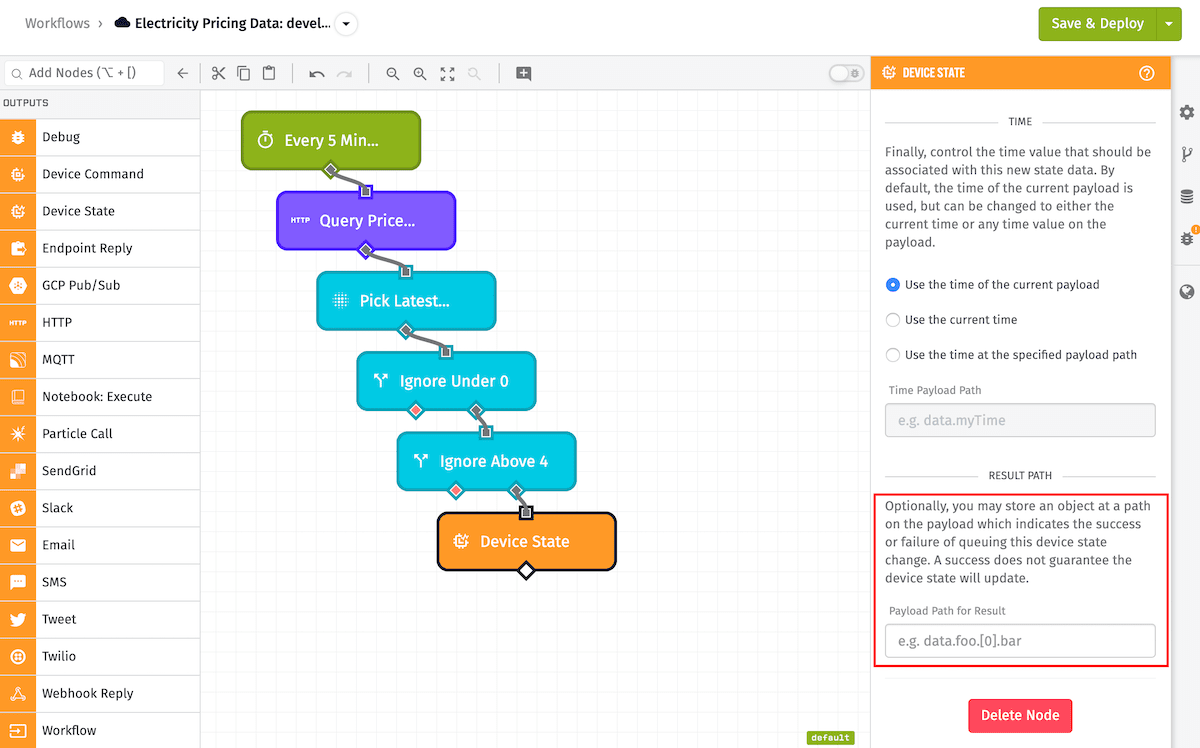Image resolution: width=1200 pixels, height=748 pixels.
Task: Open the workflow name dropdown arrow
Action: 346,23
